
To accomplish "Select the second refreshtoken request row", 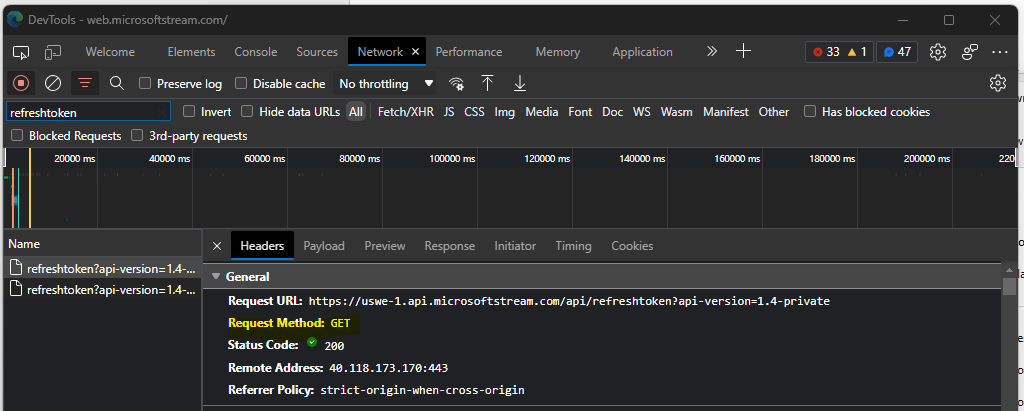I will [102, 289].
